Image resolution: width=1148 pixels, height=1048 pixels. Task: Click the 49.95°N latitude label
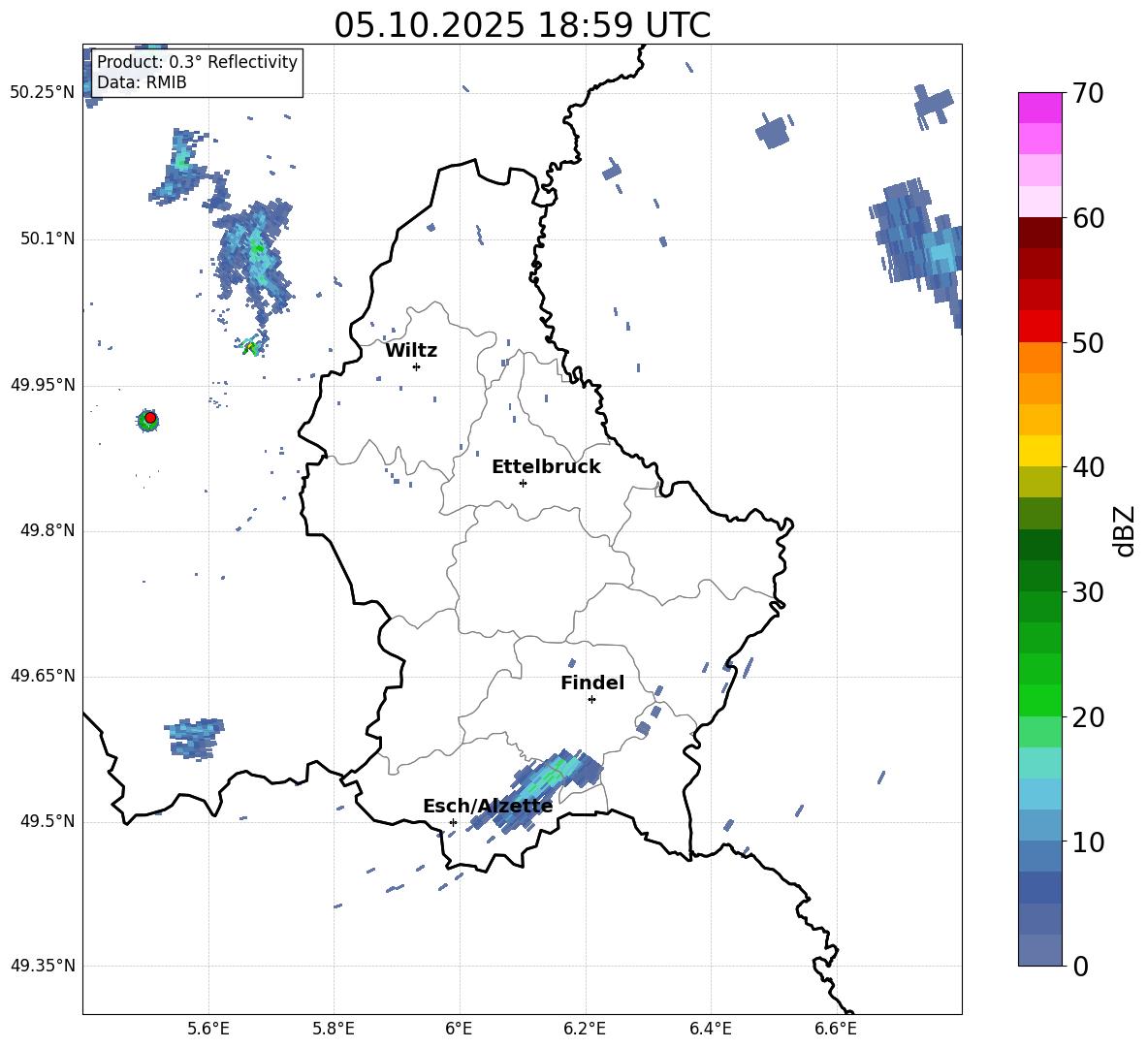43,385
